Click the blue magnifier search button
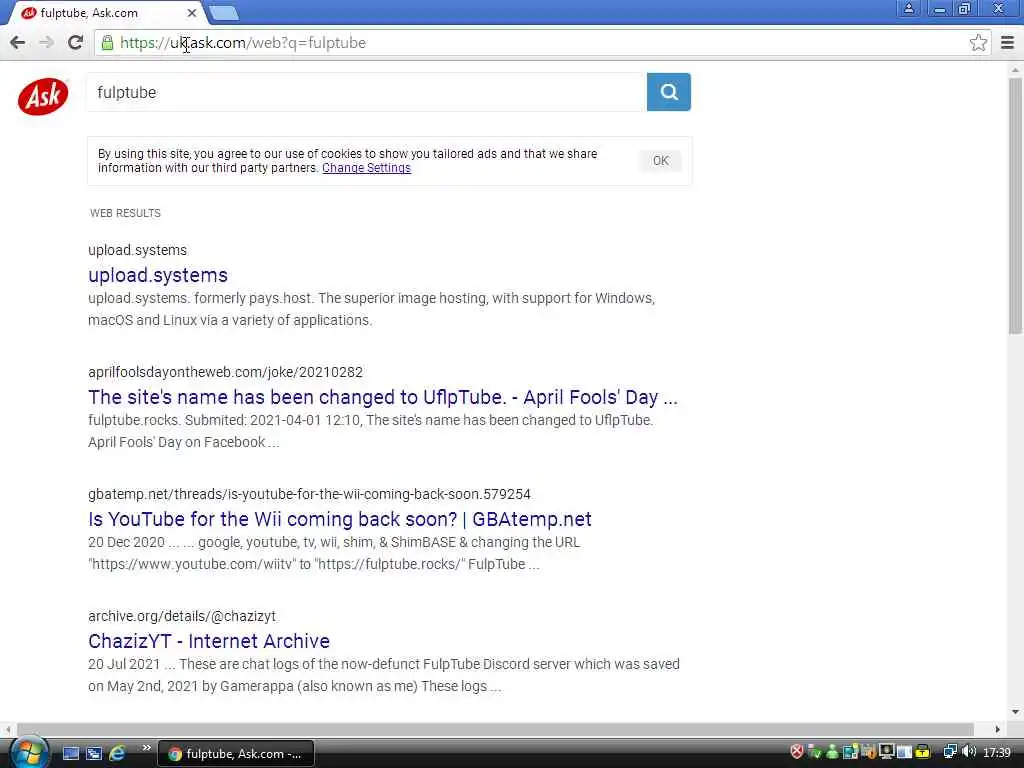The width and height of the screenshot is (1024, 768). [668, 92]
